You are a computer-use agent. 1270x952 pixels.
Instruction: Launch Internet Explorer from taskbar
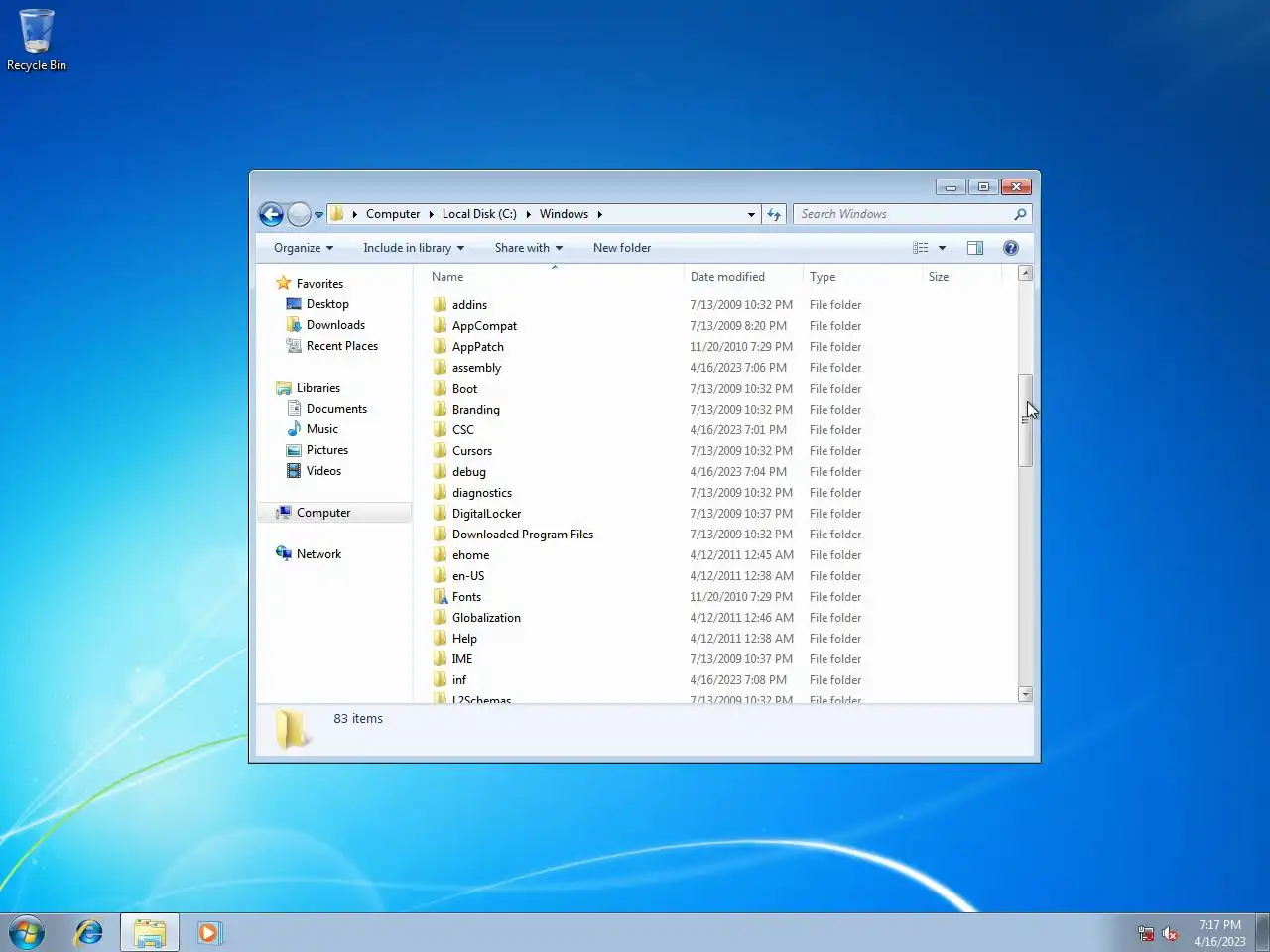point(89,933)
